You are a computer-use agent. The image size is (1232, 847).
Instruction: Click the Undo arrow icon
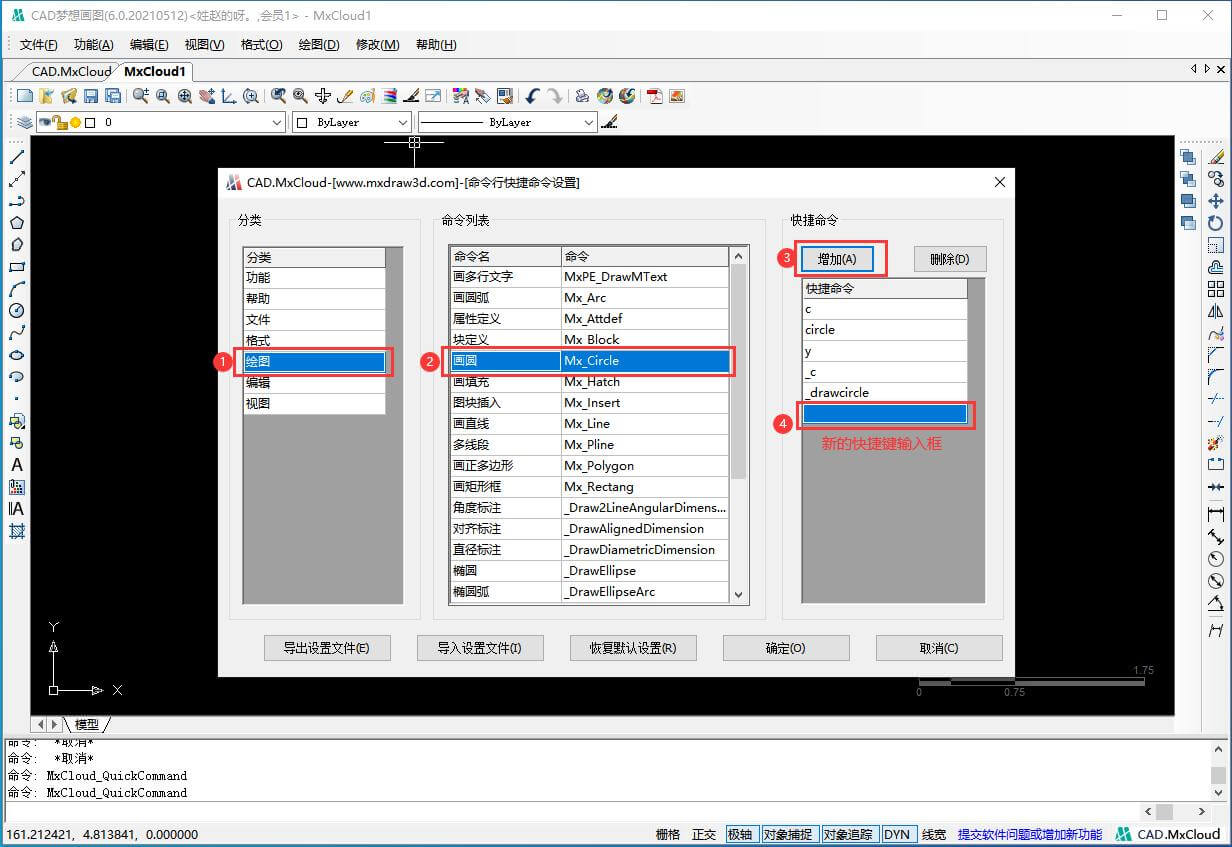[532, 96]
